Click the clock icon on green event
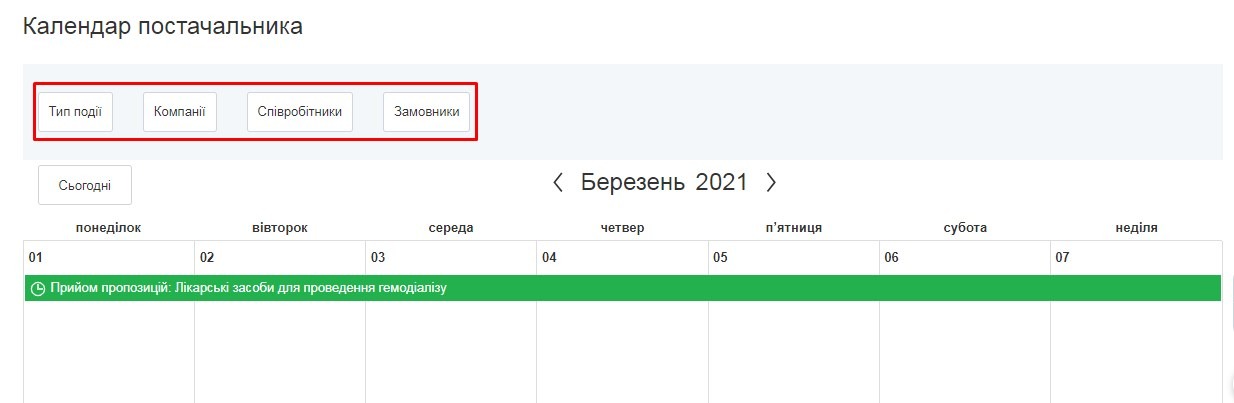The width and height of the screenshot is (1234, 403). [x=38, y=289]
